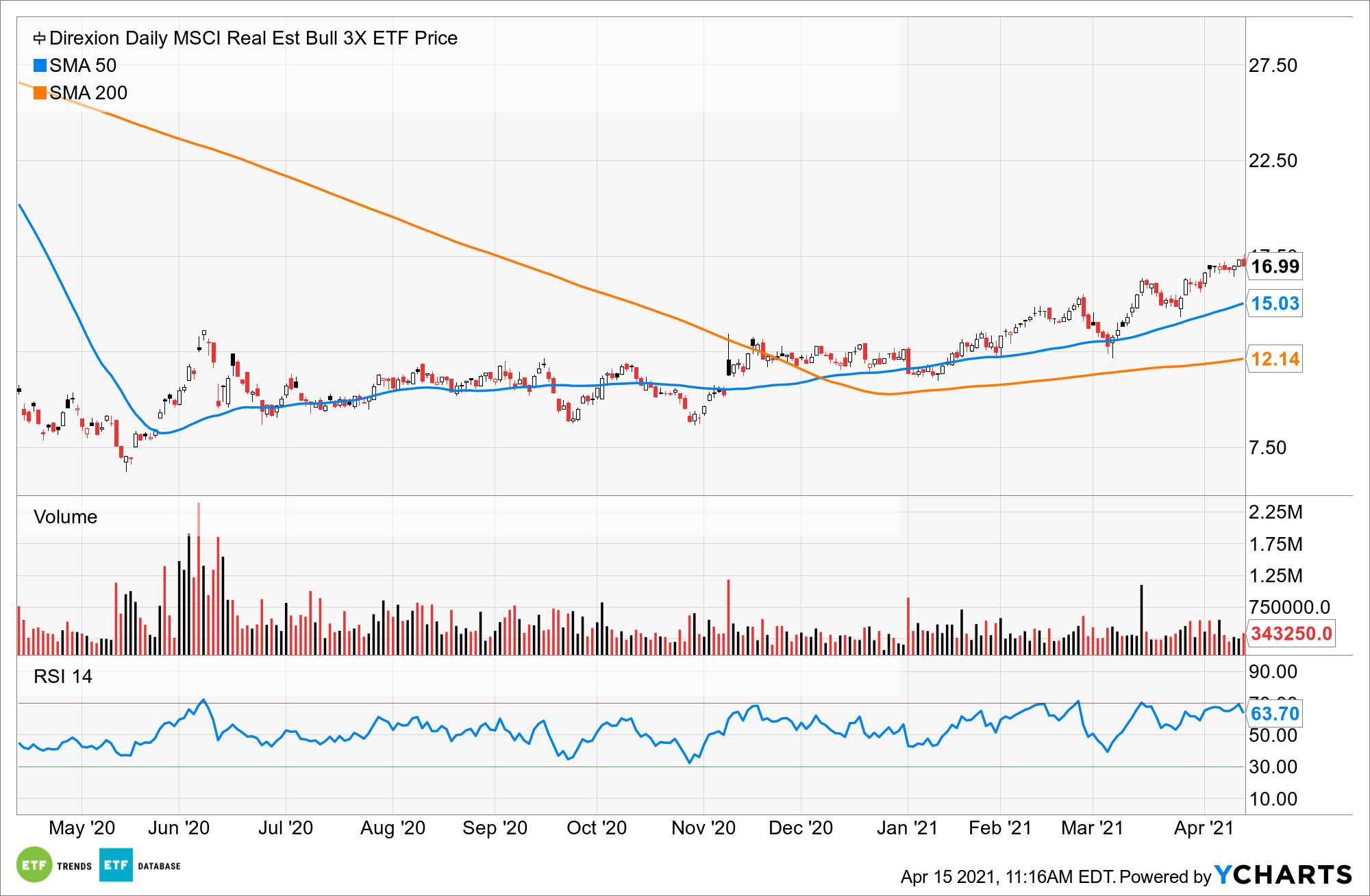Click the Volume panel title
This screenshot has width=1370, height=896.
65,517
